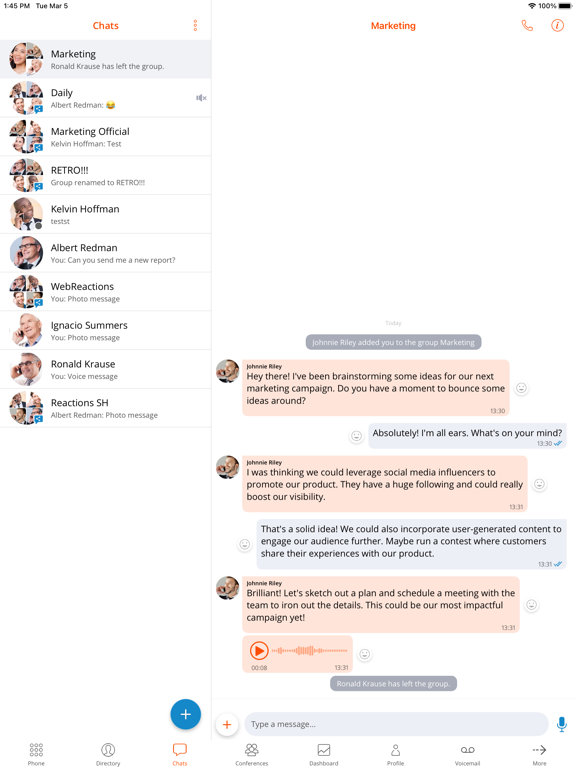The width and height of the screenshot is (576, 768).
Task: Open the Marketing group info icon
Action: coord(557,25)
